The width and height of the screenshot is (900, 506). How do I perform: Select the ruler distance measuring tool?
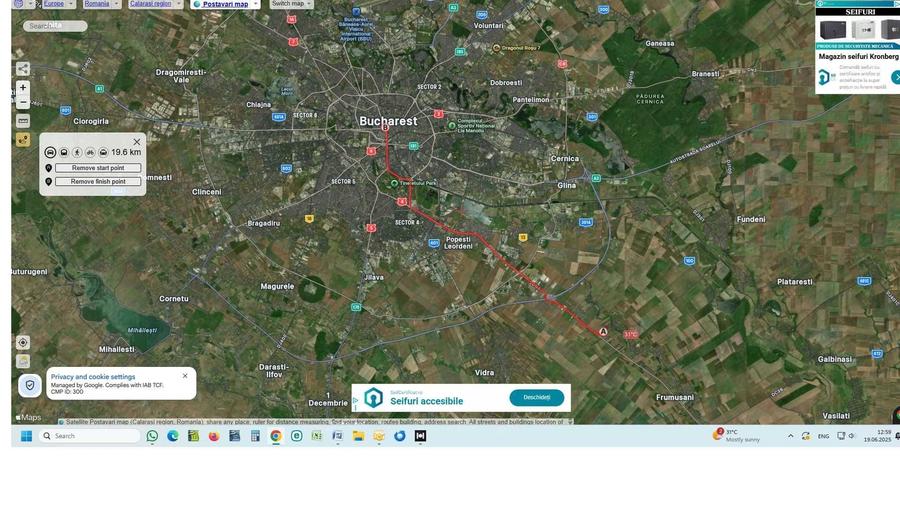[x=22, y=121]
